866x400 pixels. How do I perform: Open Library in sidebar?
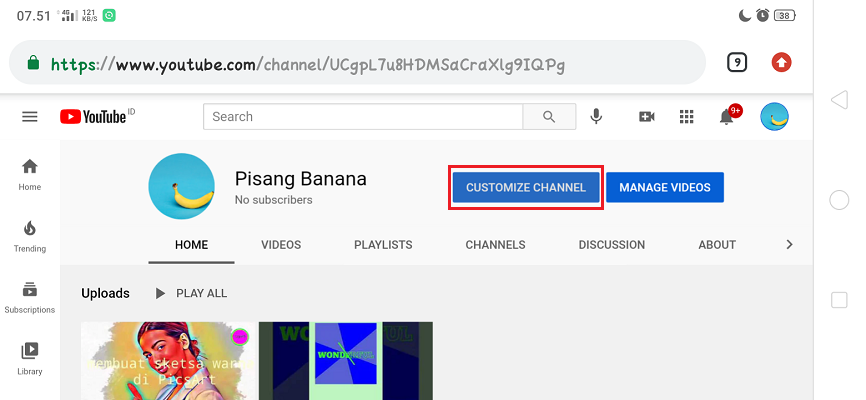30,359
